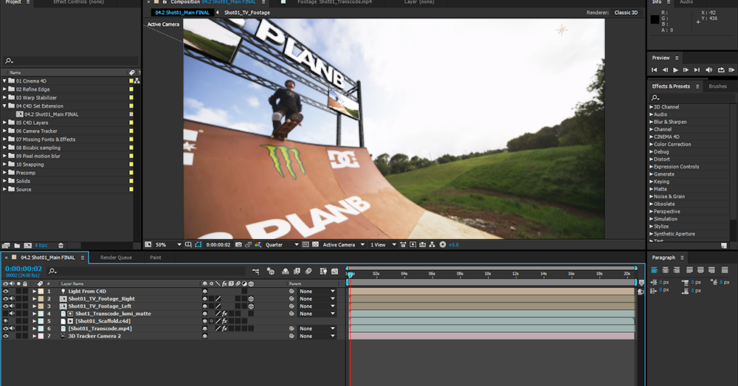Open the 1 View layout dropdown
The image size is (738, 386).
383,245
